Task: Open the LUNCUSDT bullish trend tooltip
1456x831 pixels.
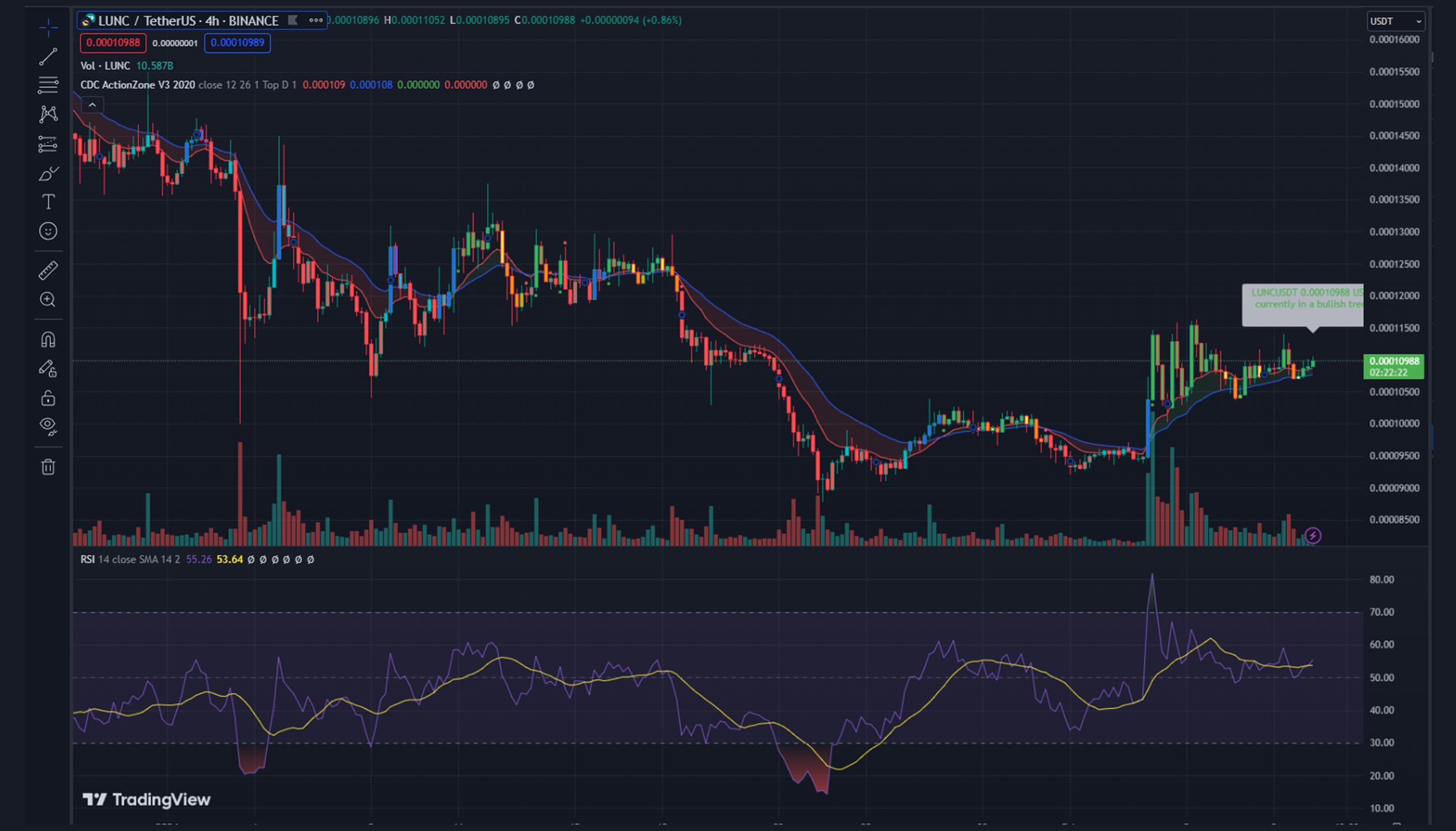Action: (1303, 306)
